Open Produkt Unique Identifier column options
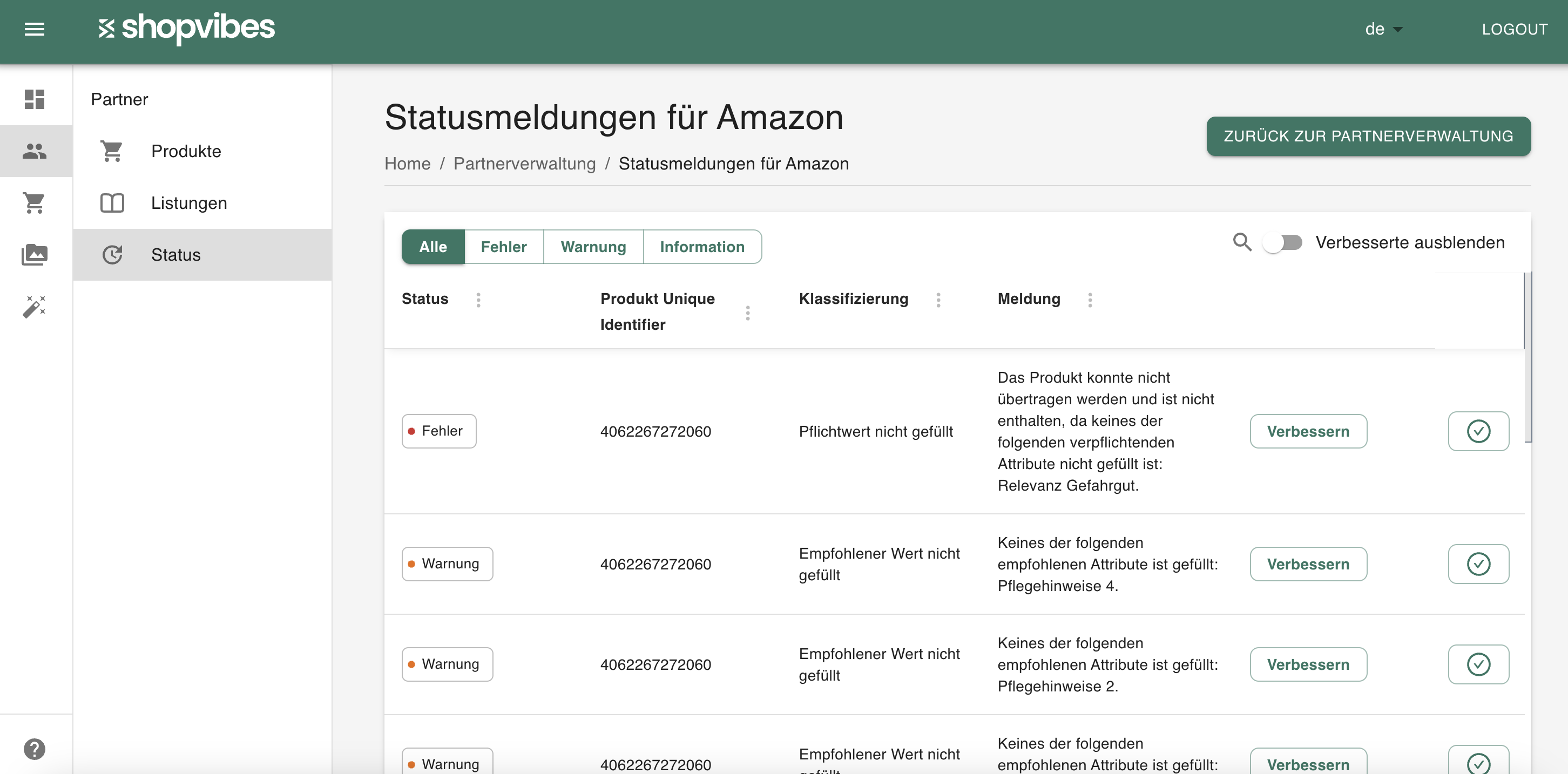The height and width of the screenshot is (774, 1568). 748,313
